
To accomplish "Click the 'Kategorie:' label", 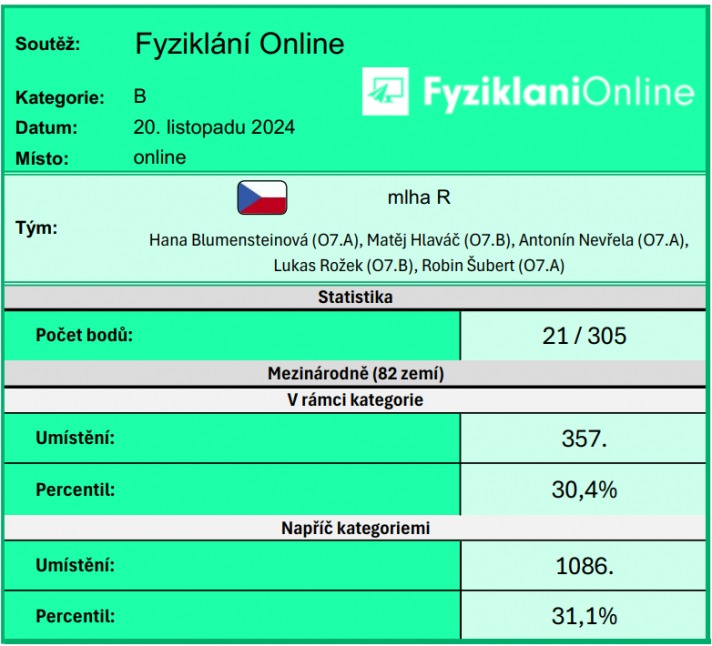I will tap(60, 98).
